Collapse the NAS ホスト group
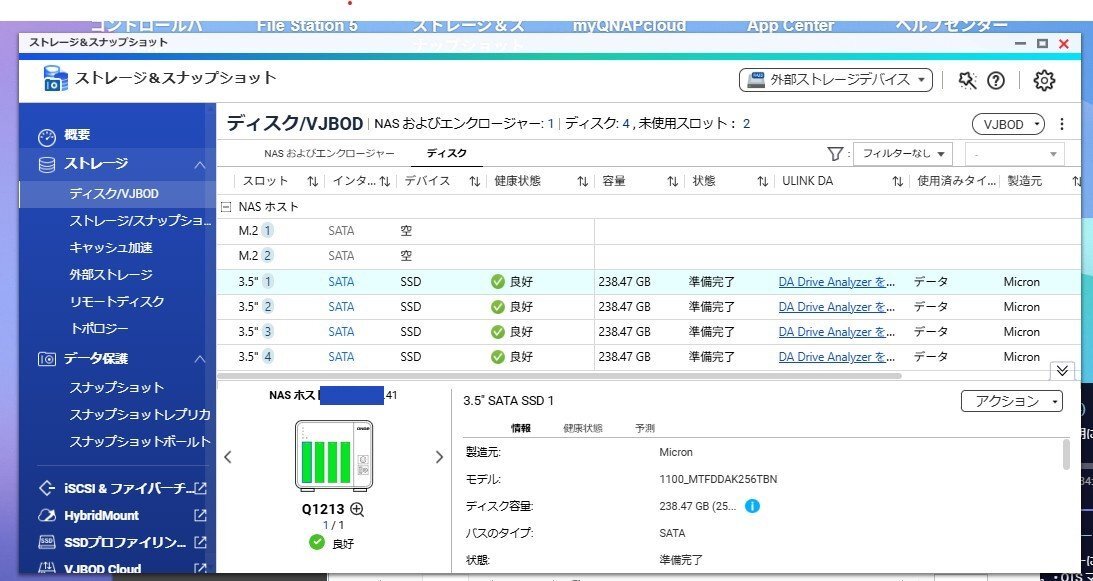Viewport: 1093px width, 581px height. pyautogui.click(x=226, y=207)
